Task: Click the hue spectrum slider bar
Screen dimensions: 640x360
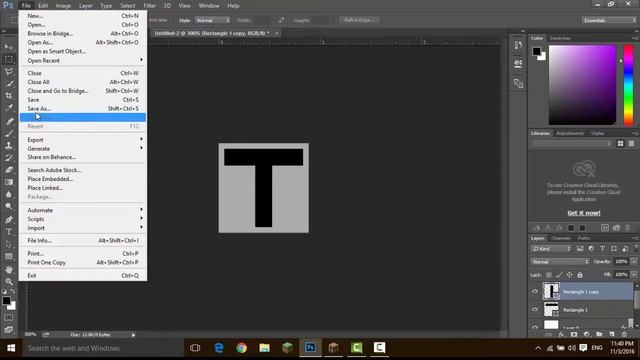Action: pos(629,85)
